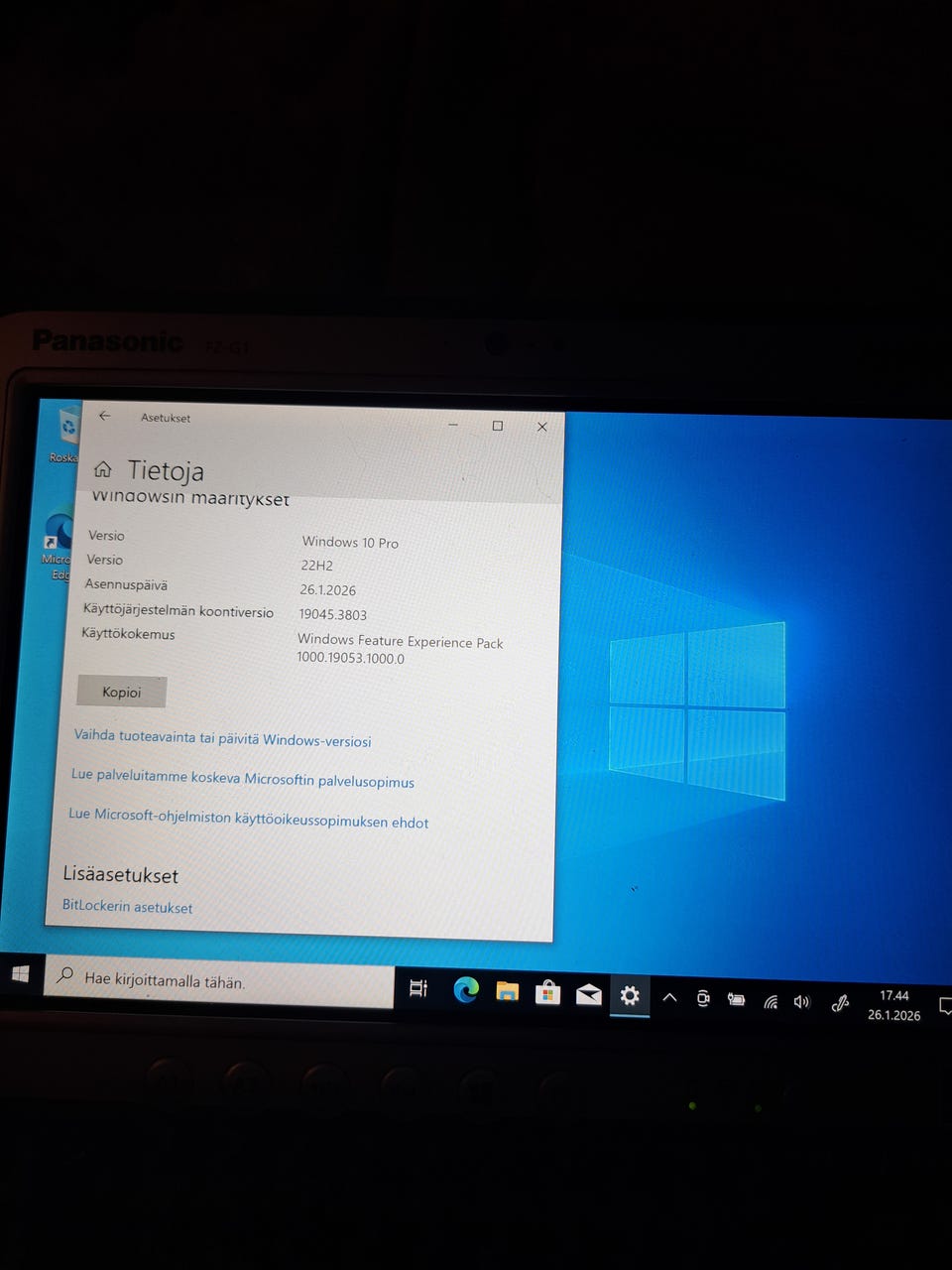952x1270 pixels.
Task: Open the volume speaker tray icon
Action: [x=801, y=1002]
